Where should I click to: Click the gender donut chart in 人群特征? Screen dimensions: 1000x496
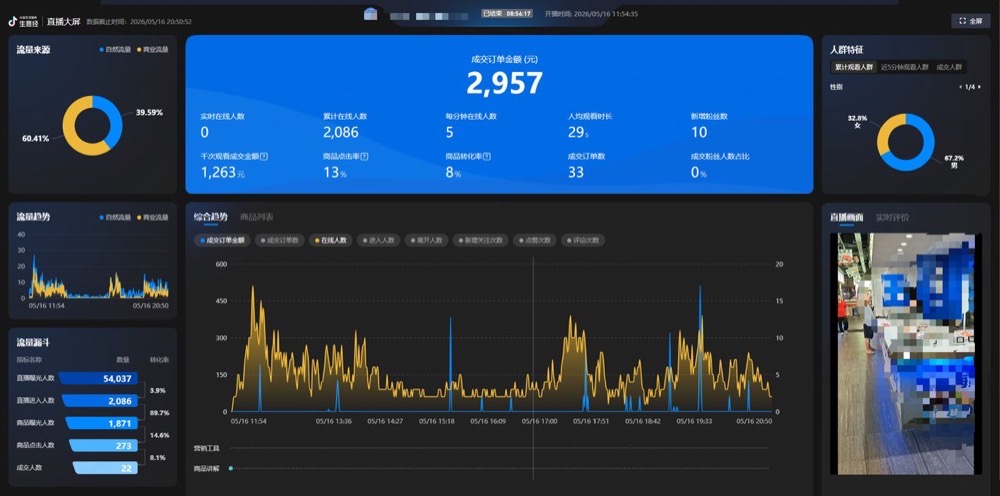pos(906,142)
